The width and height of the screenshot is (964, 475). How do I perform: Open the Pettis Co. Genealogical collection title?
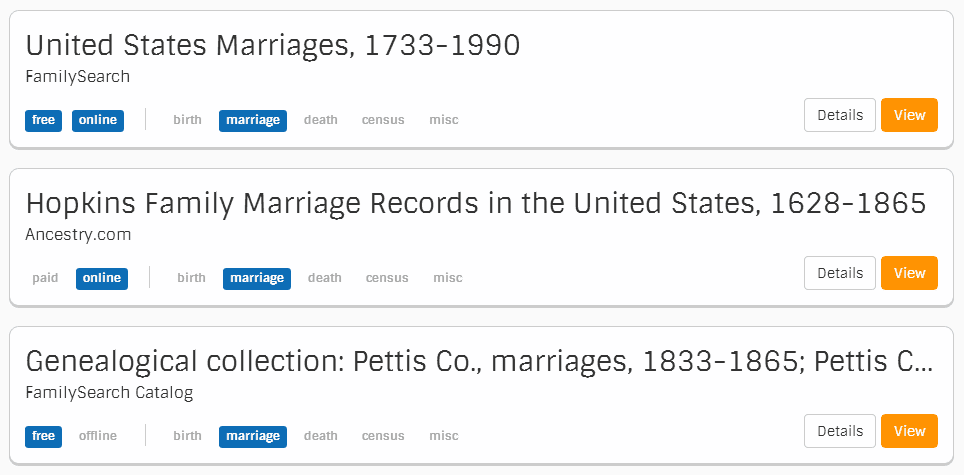[x=478, y=362]
